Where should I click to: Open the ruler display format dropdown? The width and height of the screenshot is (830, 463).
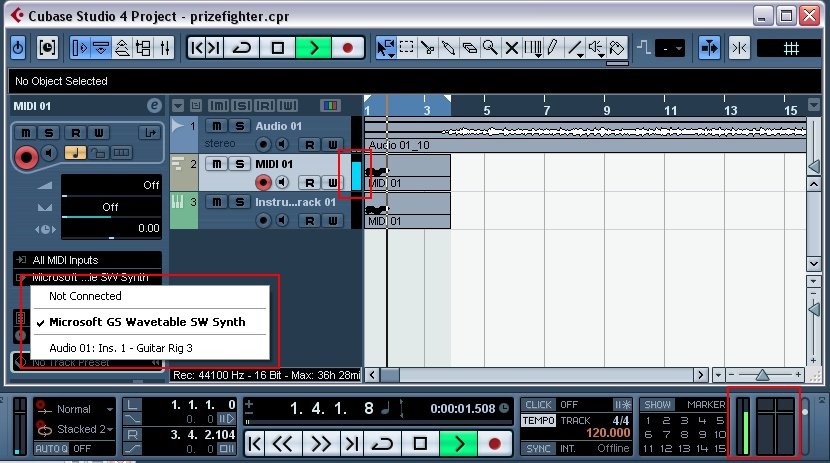pos(814,105)
